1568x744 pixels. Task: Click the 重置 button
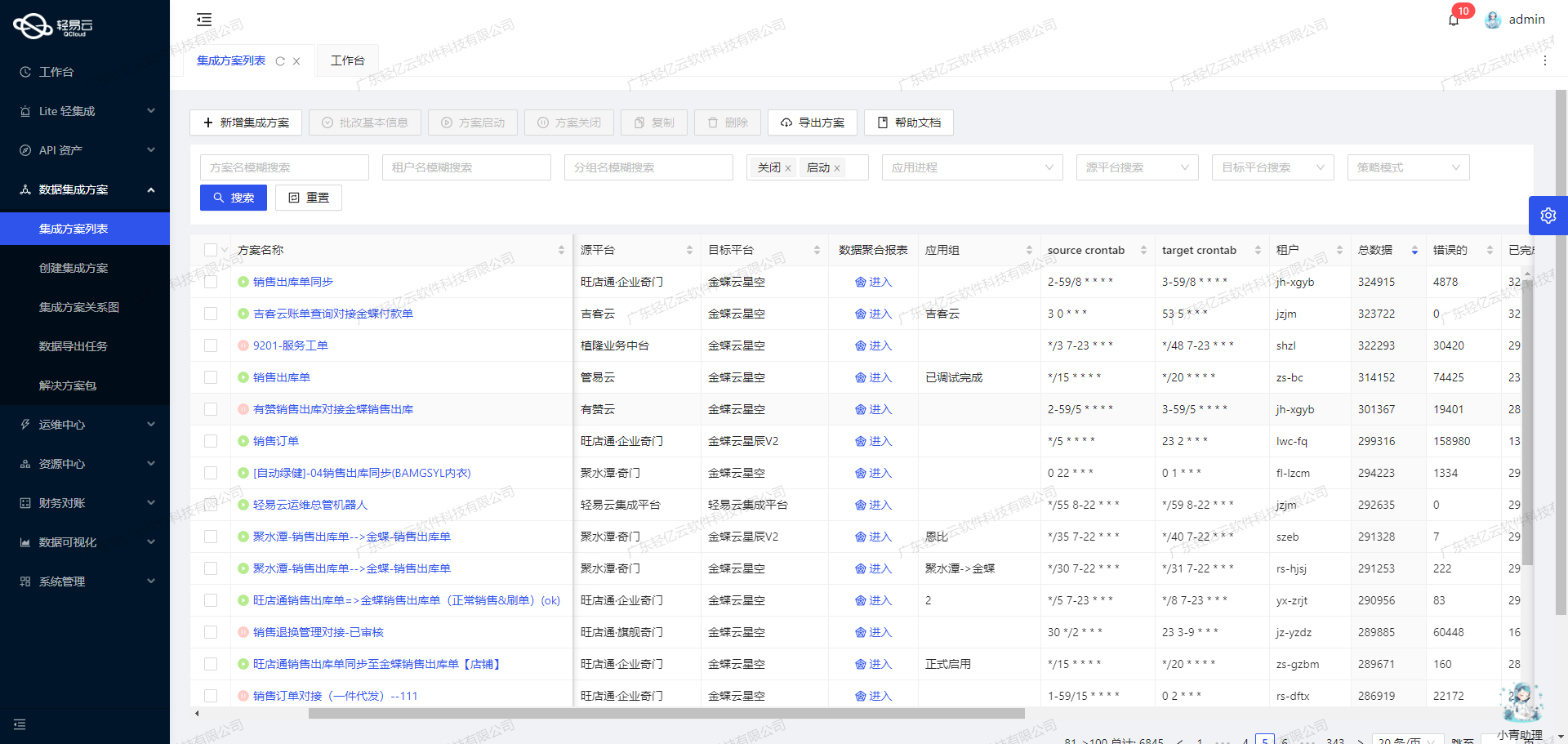tap(309, 198)
